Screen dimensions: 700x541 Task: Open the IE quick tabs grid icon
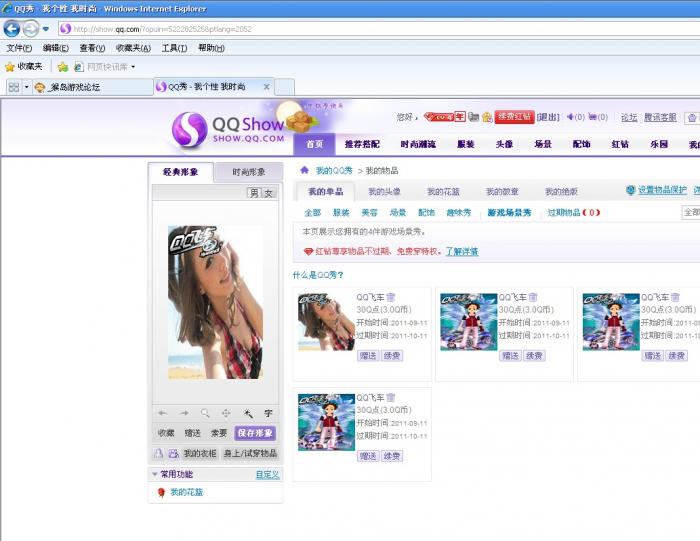14,87
